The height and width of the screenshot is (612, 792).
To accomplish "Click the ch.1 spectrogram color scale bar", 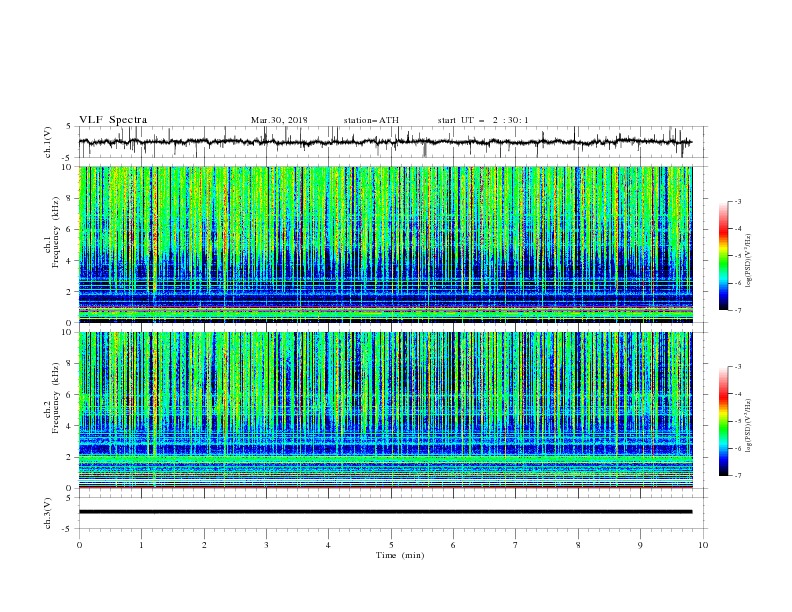I will click(x=723, y=256).
